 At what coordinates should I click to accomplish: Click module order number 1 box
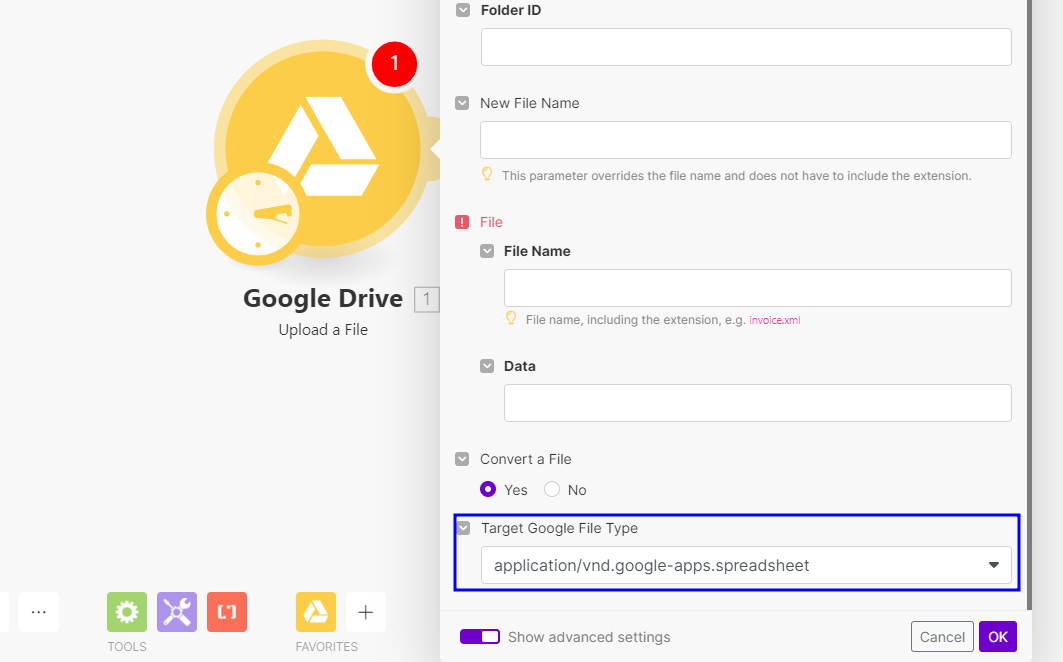426,299
